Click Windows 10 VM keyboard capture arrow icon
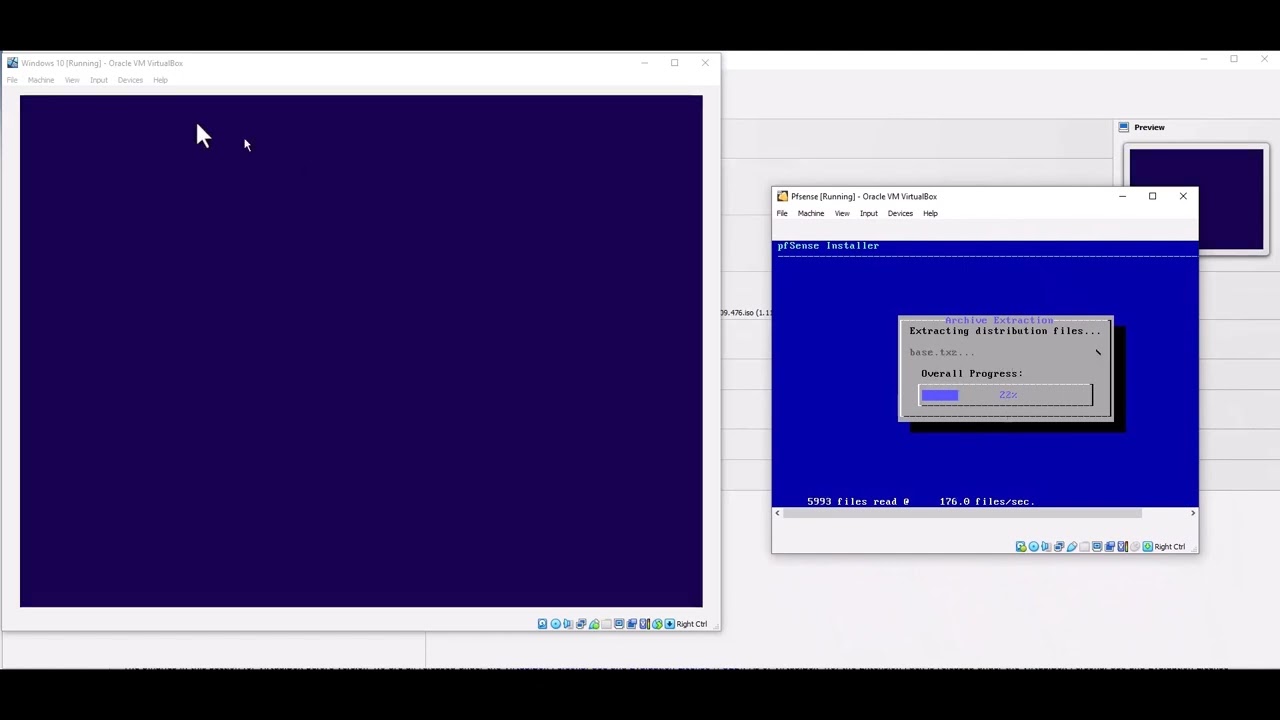The image size is (1280, 720). coord(670,624)
